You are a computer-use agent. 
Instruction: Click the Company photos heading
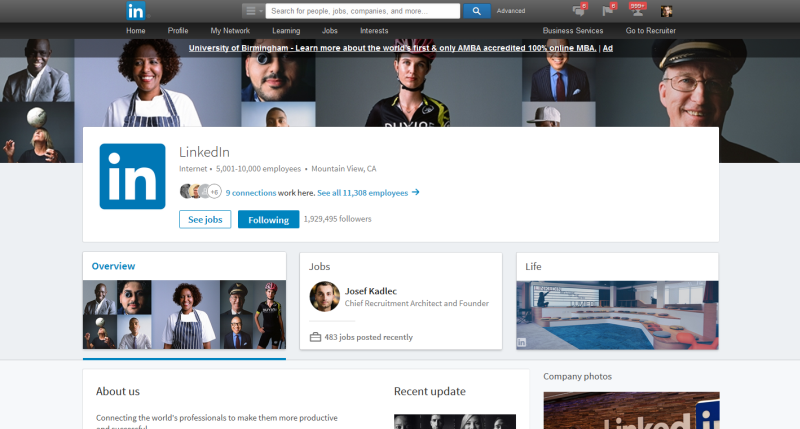[578, 376]
